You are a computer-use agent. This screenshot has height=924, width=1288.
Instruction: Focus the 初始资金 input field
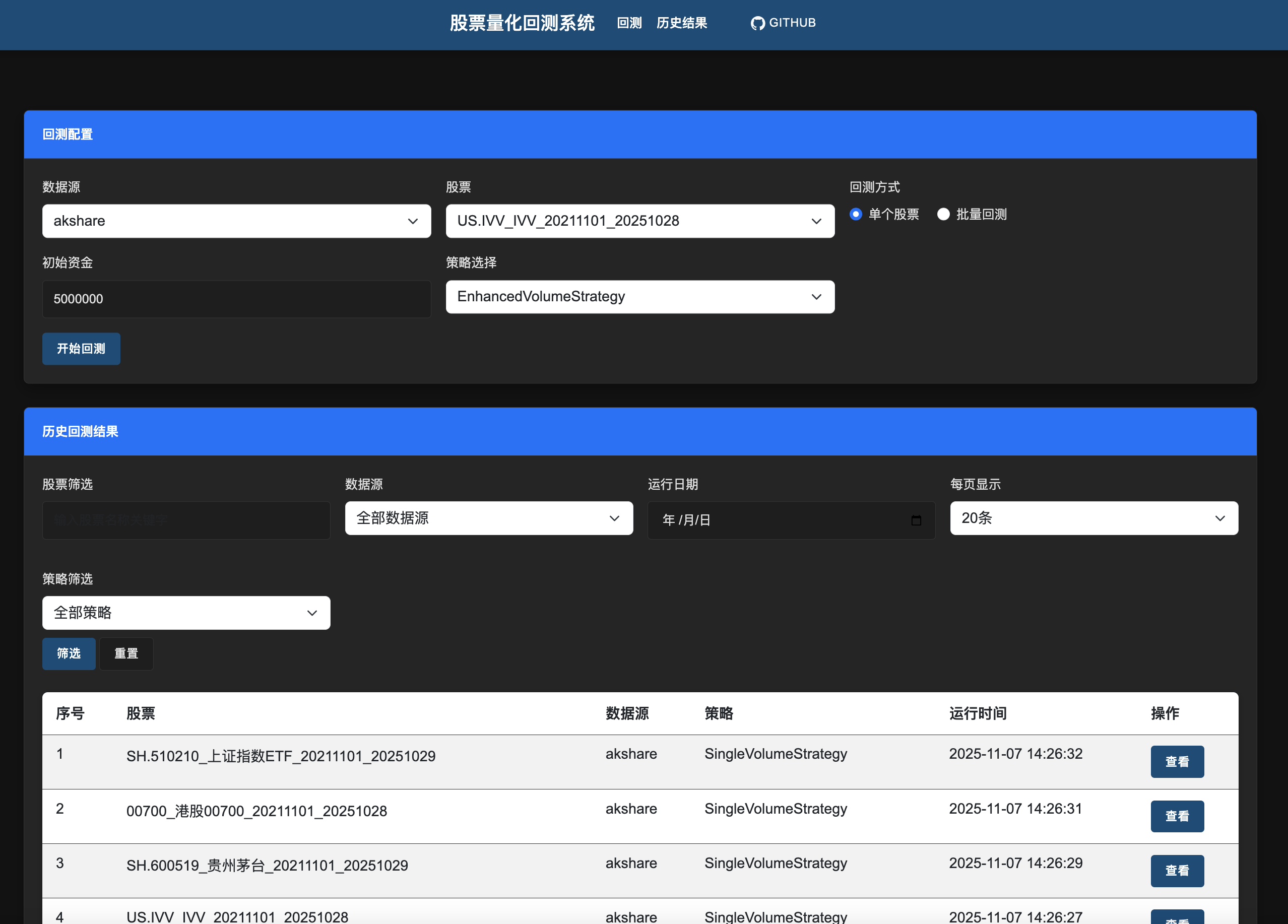[236, 299]
